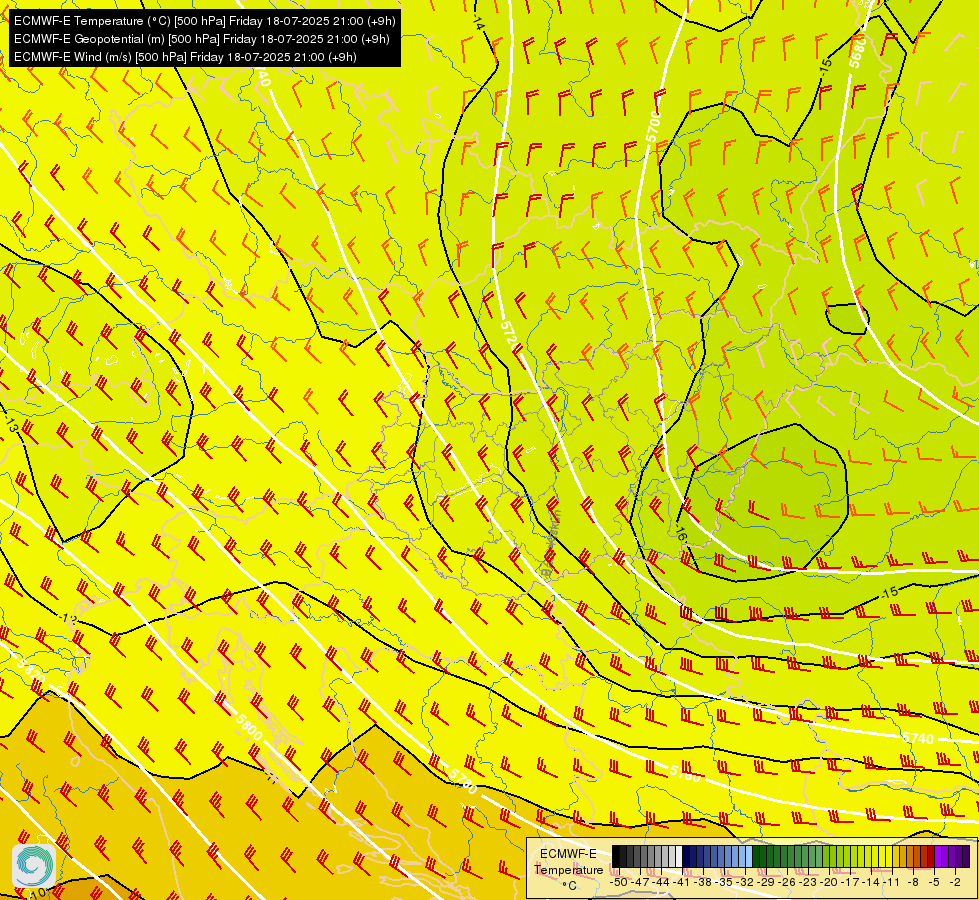Click the -32 legend tick label
This screenshot has height=900, width=979.
[x=745, y=883]
